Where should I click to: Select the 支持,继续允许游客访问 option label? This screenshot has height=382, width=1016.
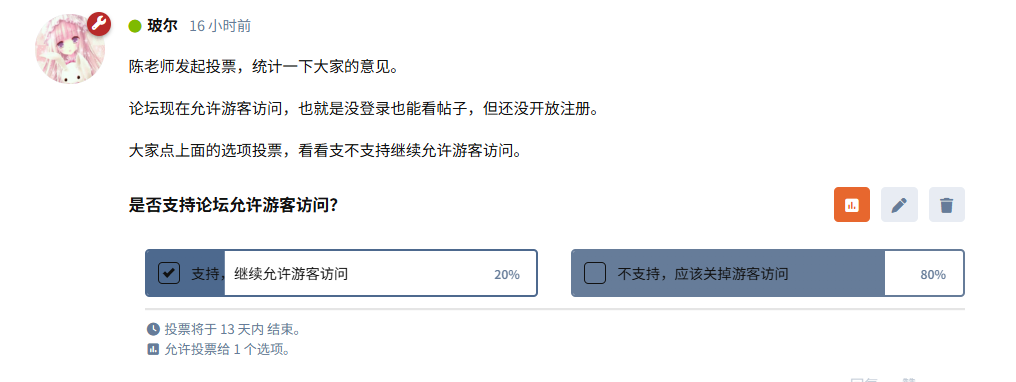click(x=270, y=274)
